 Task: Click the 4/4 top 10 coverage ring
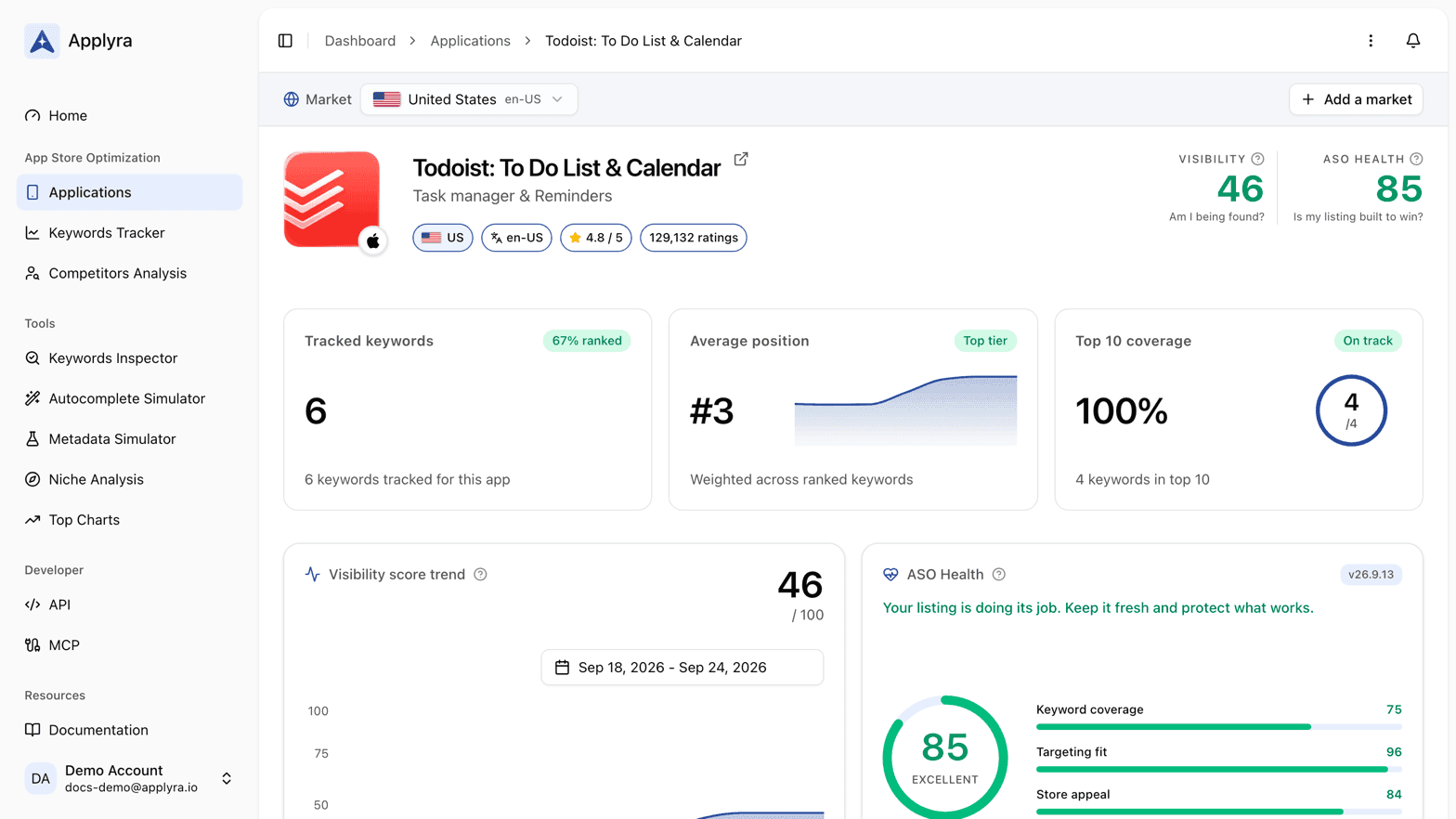pyautogui.click(x=1351, y=410)
